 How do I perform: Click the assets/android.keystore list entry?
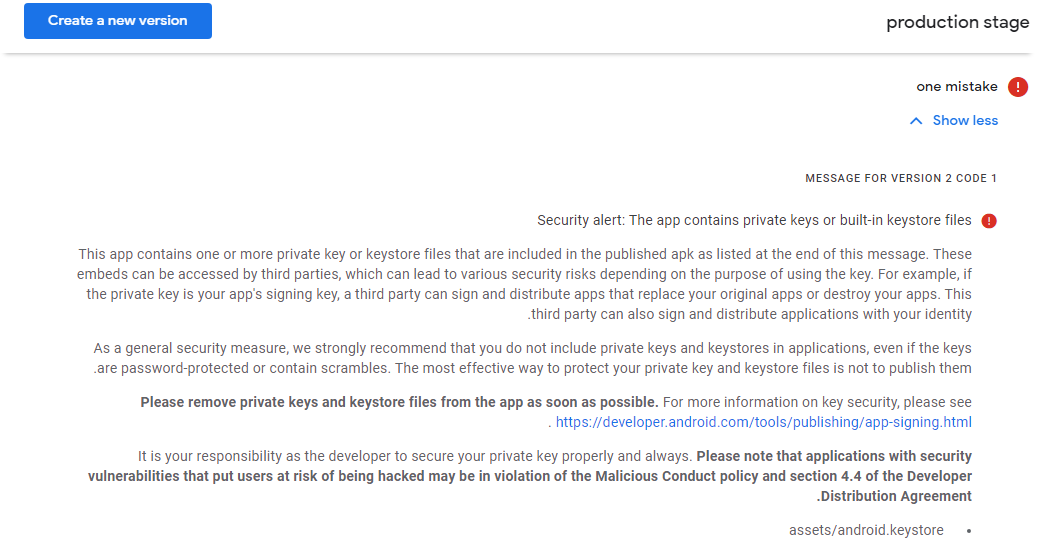point(866,530)
